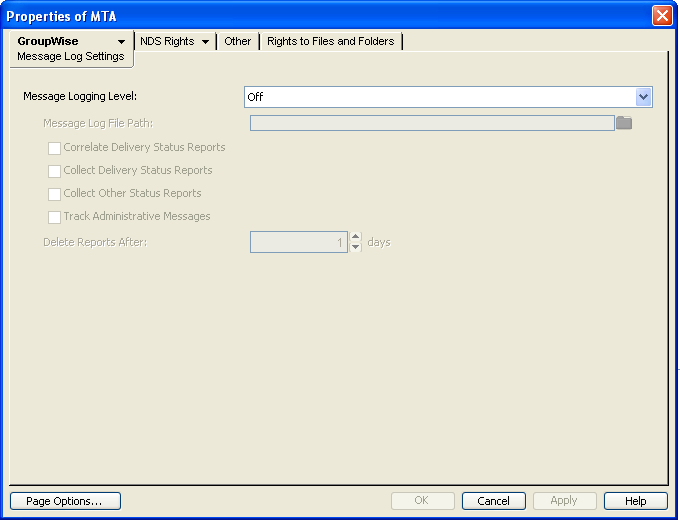Close the Properties of MTA dialog
680x520 pixels.
pyautogui.click(x=662, y=16)
